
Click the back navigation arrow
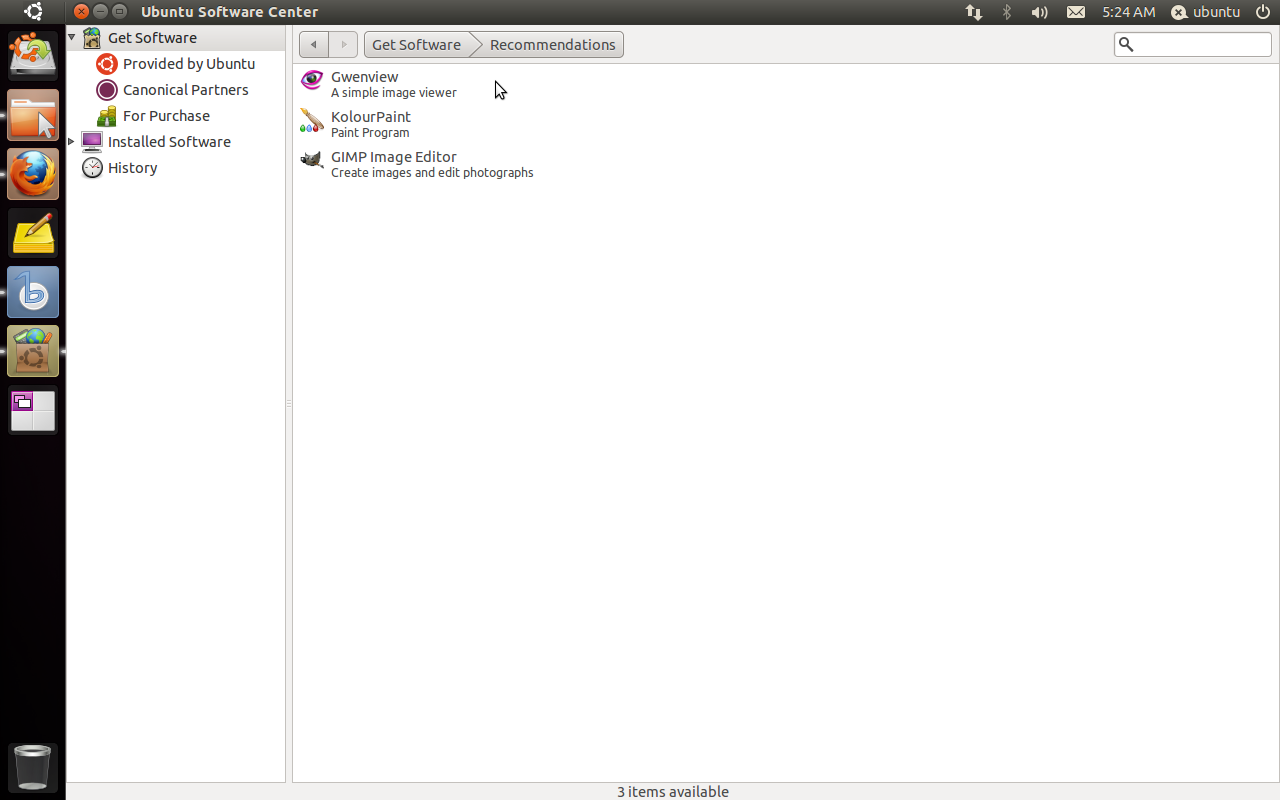coord(314,45)
